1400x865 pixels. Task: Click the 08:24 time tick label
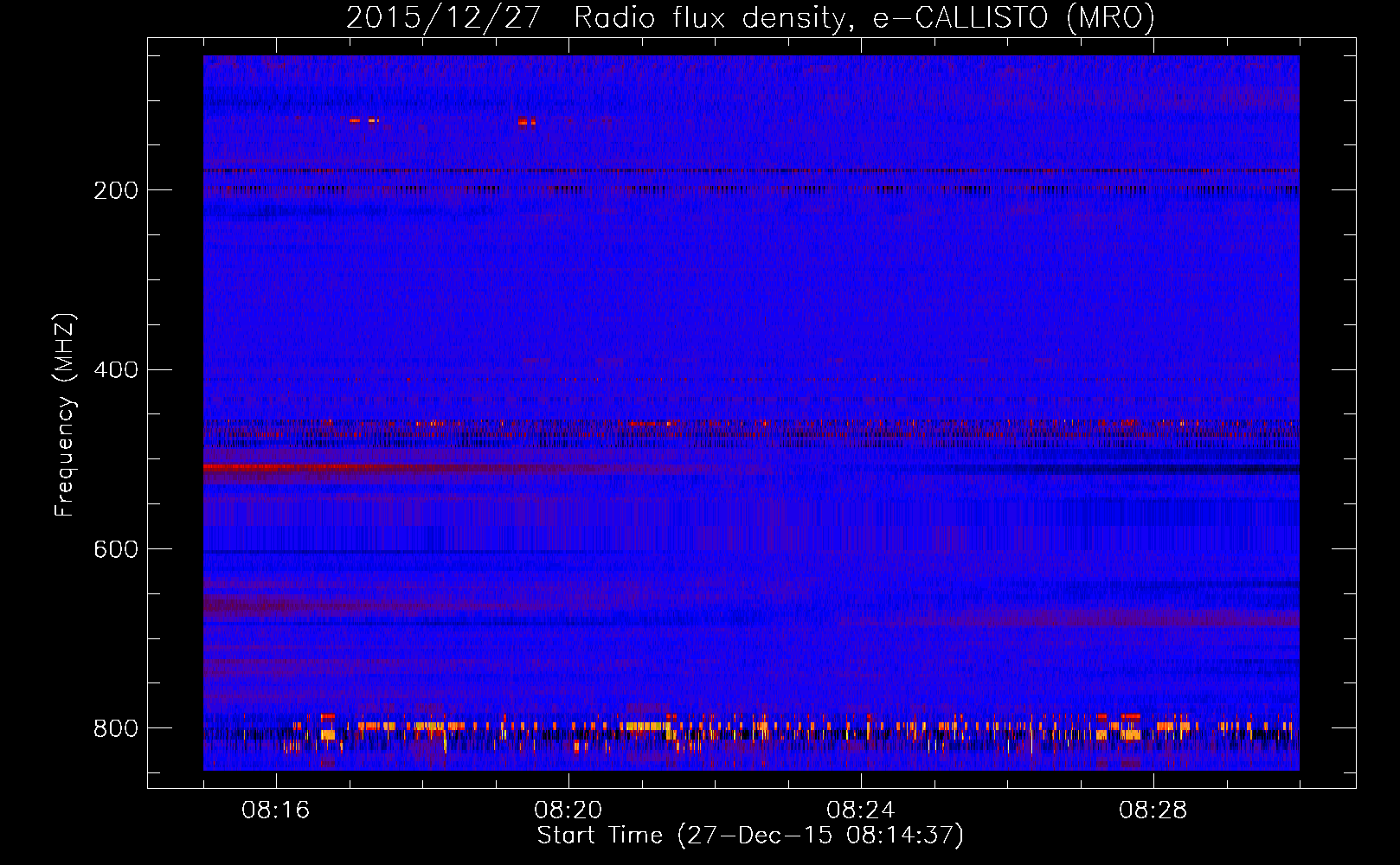tap(861, 811)
